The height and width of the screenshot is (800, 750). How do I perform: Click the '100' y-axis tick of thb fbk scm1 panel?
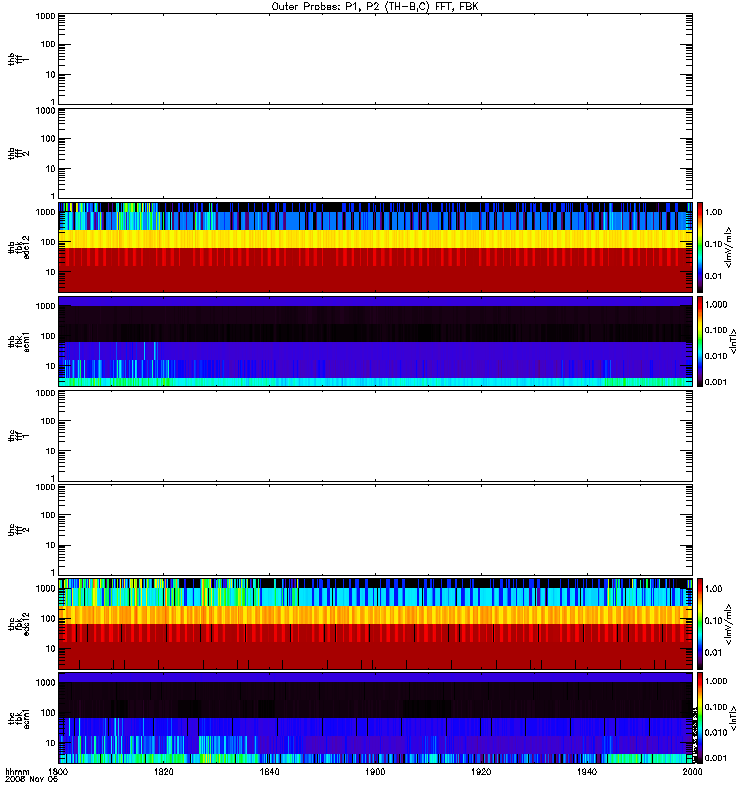coord(48,336)
